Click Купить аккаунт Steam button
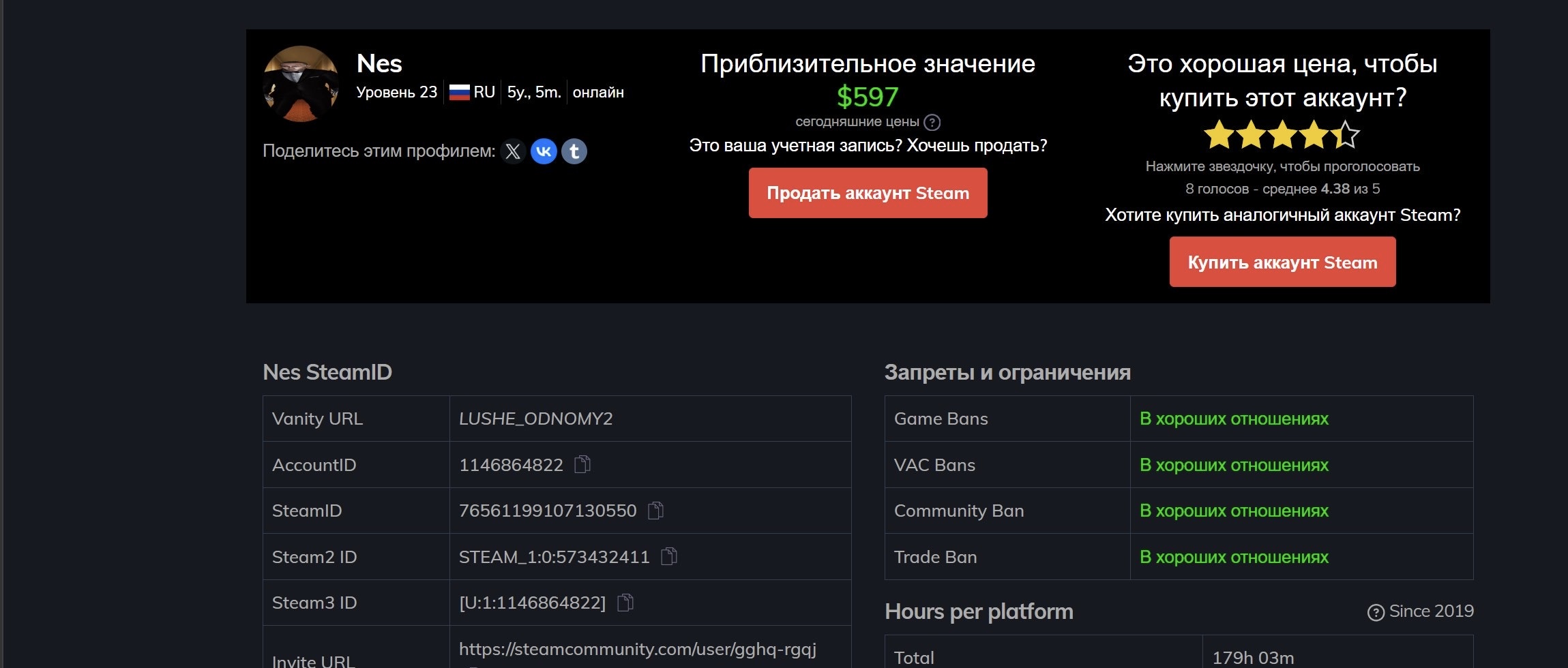 point(1282,262)
